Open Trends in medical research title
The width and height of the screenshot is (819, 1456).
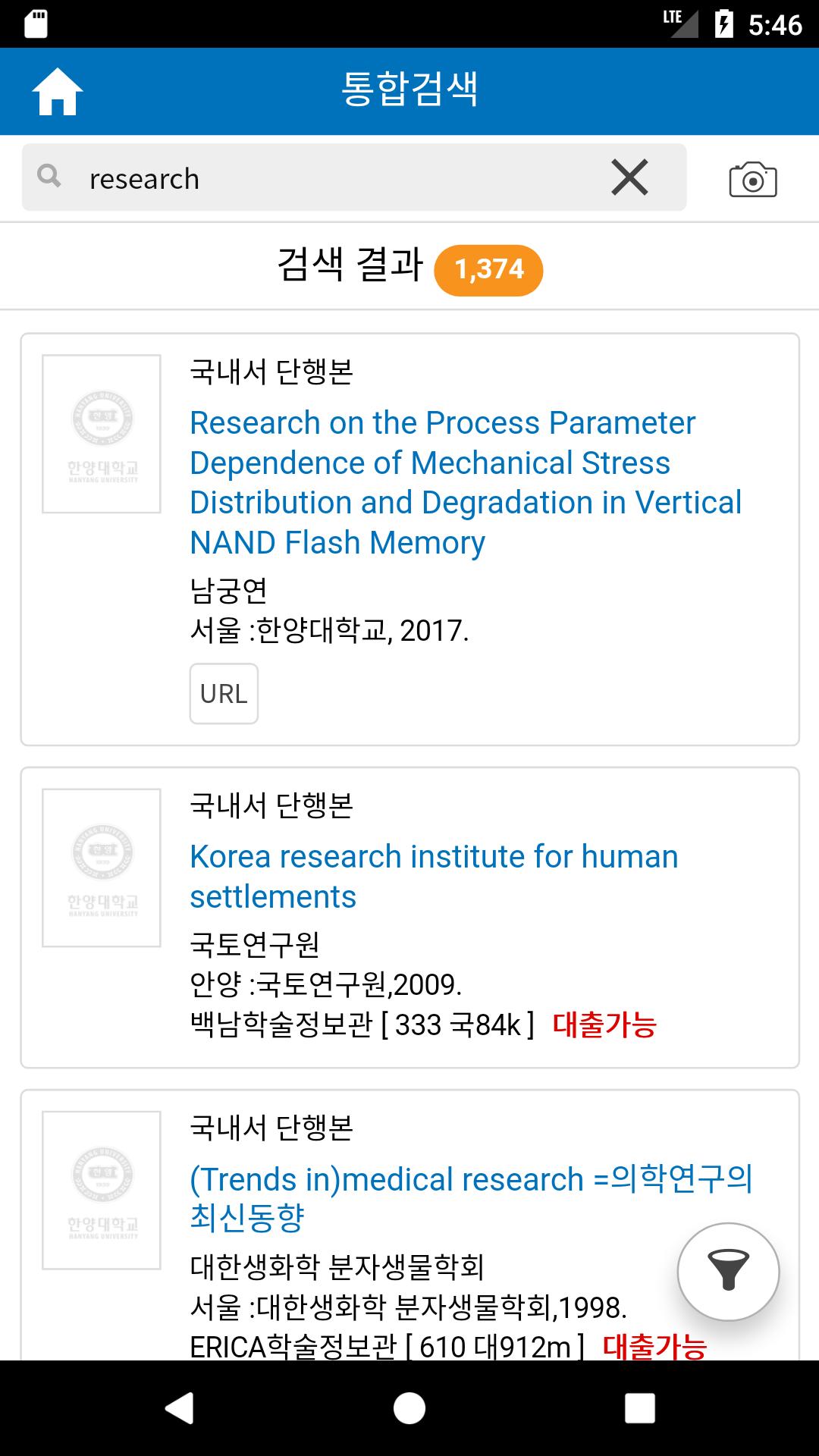click(470, 1198)
